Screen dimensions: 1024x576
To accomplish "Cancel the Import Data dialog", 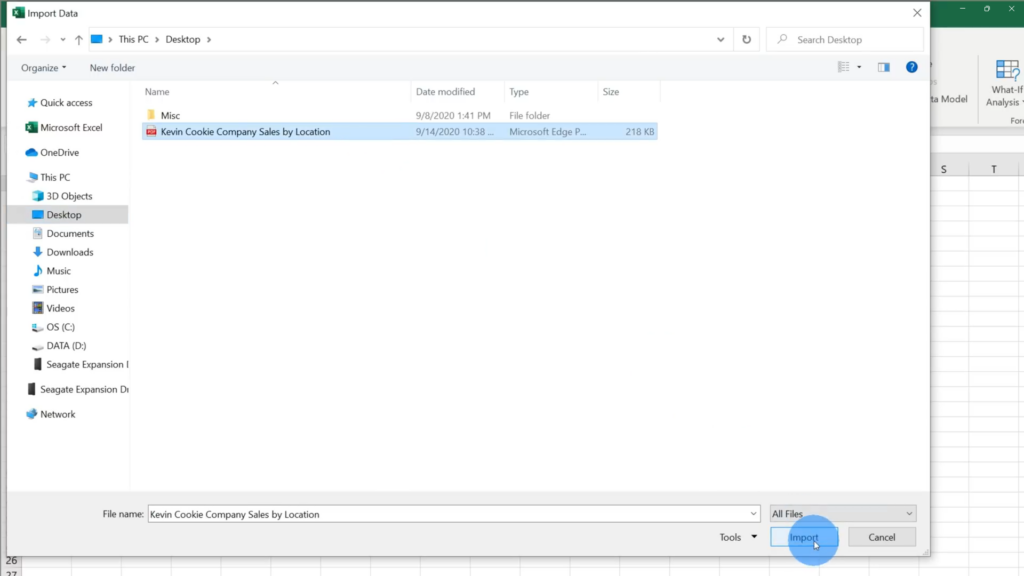I will point(881,537).
